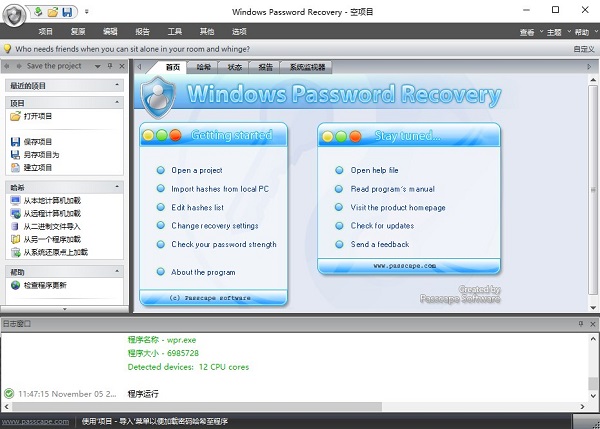600x429 pixels.
Task: Collapse the 帮助 section in sidebar
Action: 117,271
